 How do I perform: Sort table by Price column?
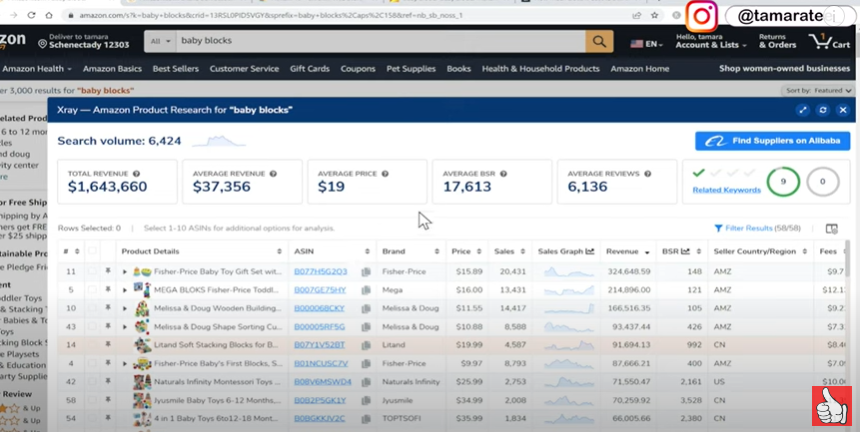tap(466, 252)
